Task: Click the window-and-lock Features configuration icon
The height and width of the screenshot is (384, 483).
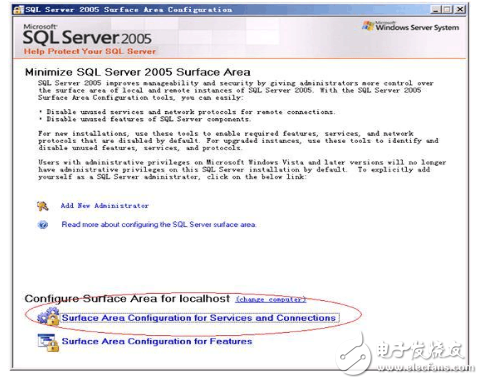Action: tap(48, 342)
